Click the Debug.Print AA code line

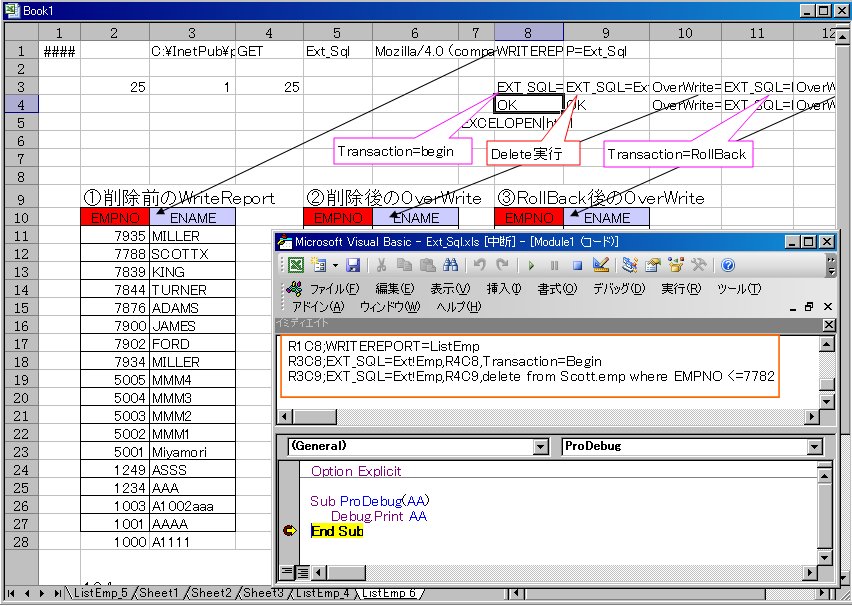pos(379,516)
